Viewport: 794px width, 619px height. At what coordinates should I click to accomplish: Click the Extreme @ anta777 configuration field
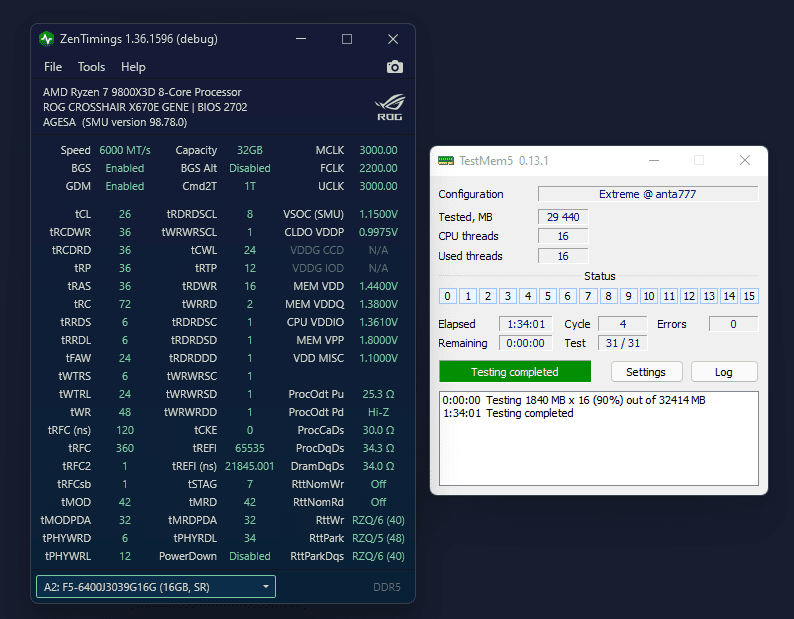click(648, 194)
